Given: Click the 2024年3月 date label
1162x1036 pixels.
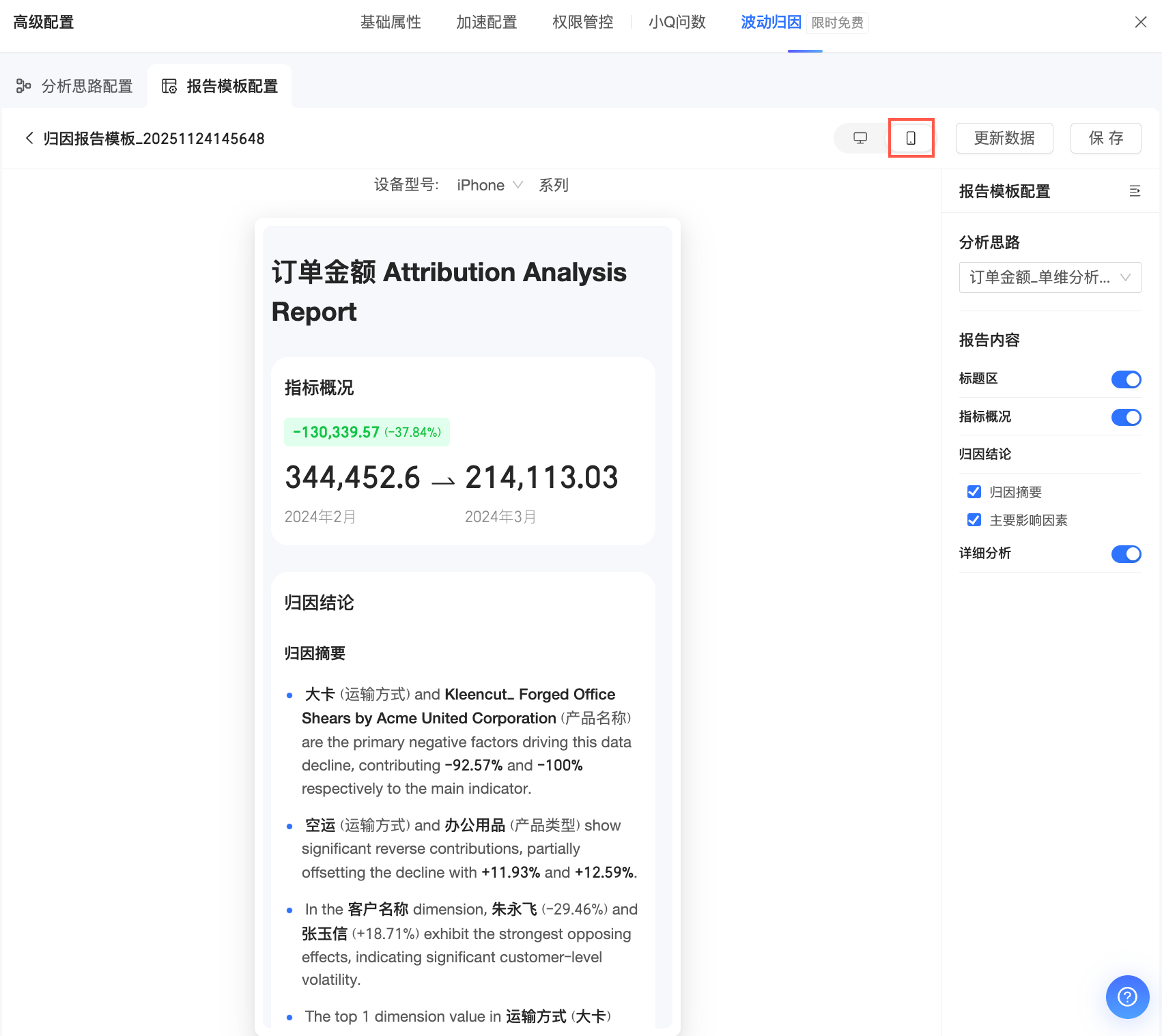Looking at the screenshot, I should tap(500, 517).
